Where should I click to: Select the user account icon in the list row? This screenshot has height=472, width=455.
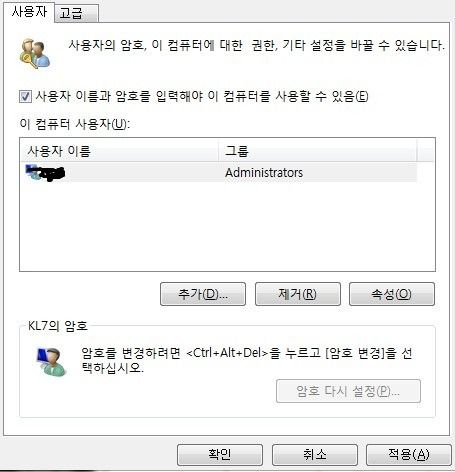[34, 172]
